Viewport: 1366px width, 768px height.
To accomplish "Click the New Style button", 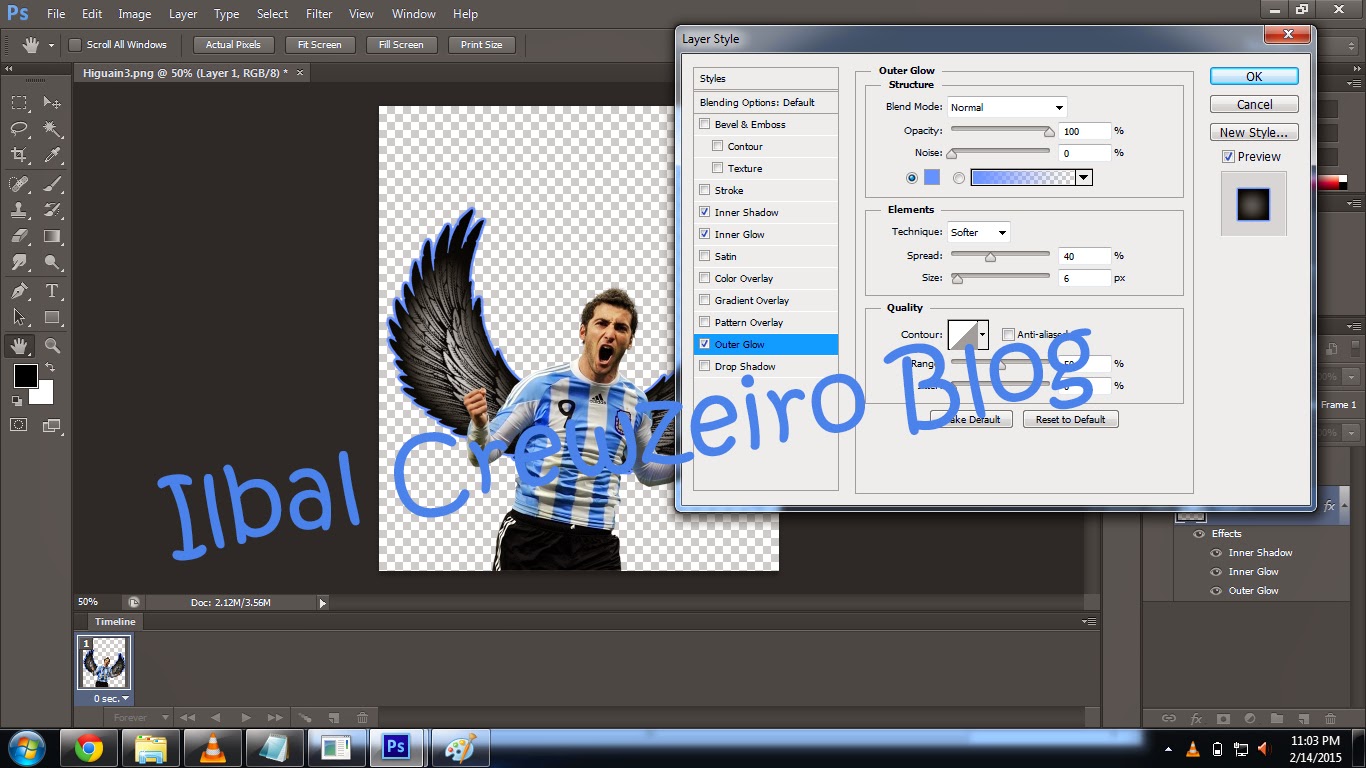I will 1254,132.
